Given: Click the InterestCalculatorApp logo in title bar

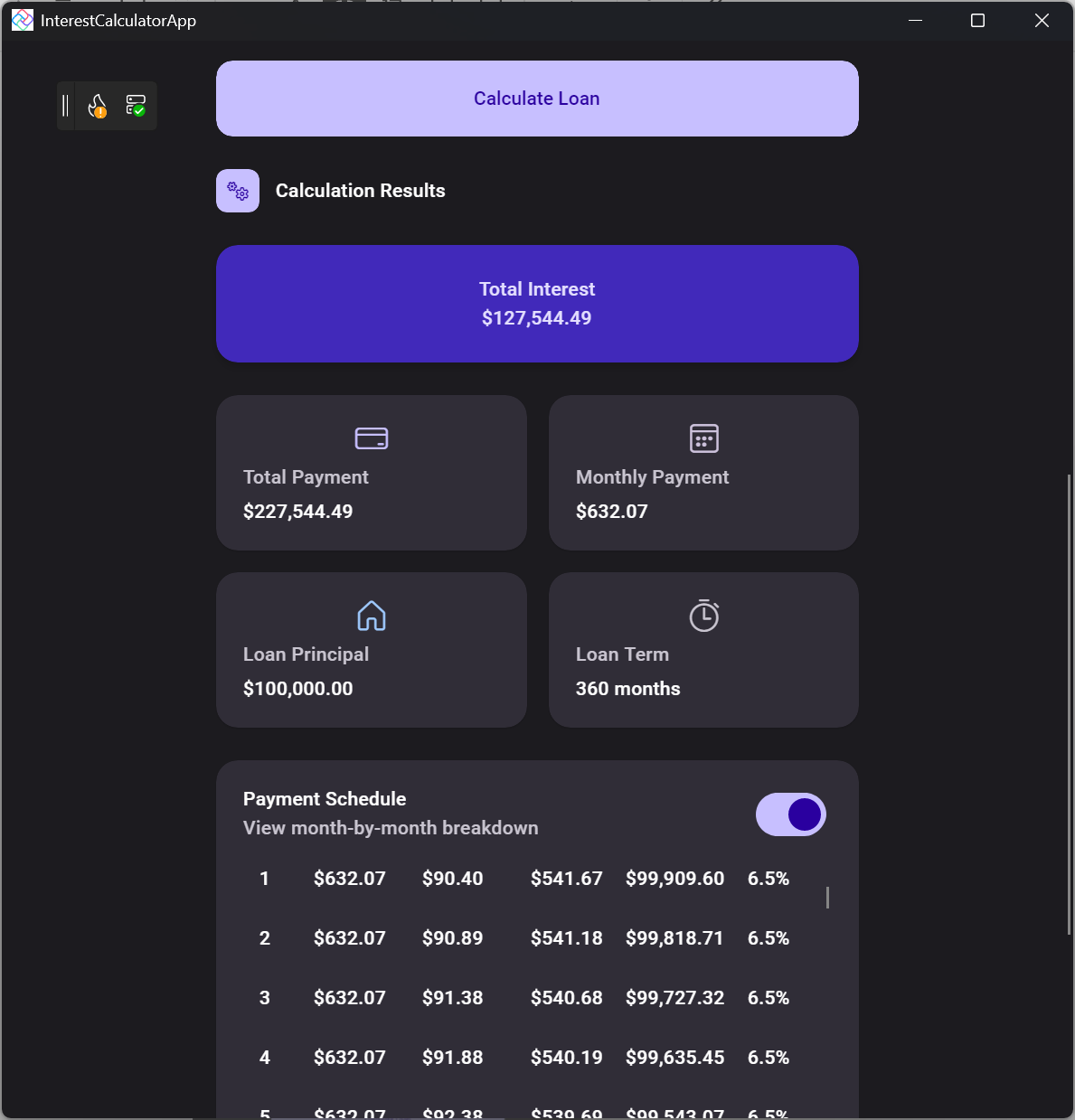Looking at the screenshot, I should pos(23,21).
